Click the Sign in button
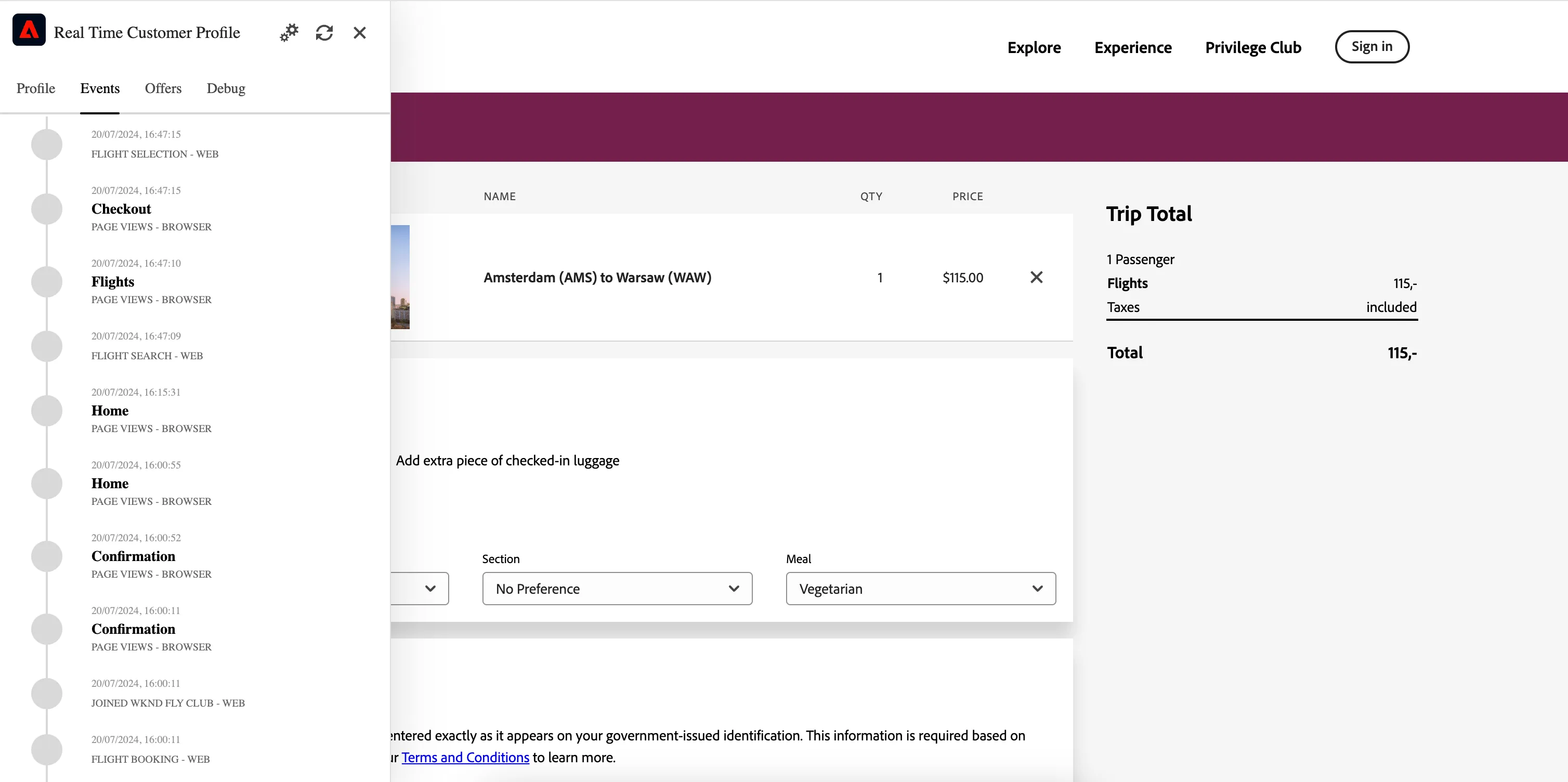This screenshot has width=1568, height=782. click(x=1372, y=46)
